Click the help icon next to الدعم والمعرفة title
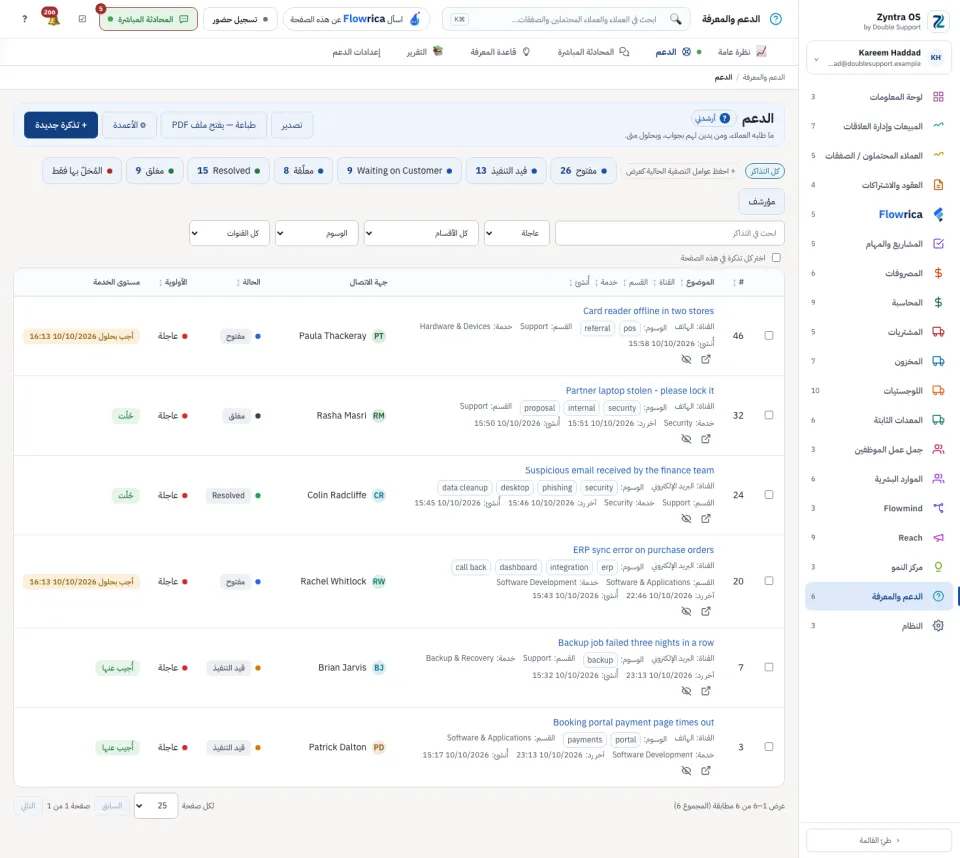 click(776, 19)
